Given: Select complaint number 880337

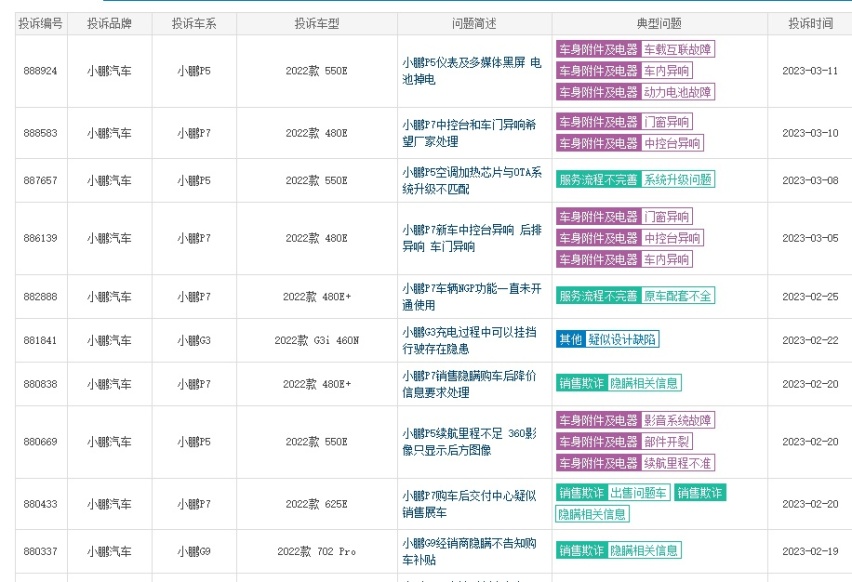Looking at the screenshot, I should coord(40,551).
